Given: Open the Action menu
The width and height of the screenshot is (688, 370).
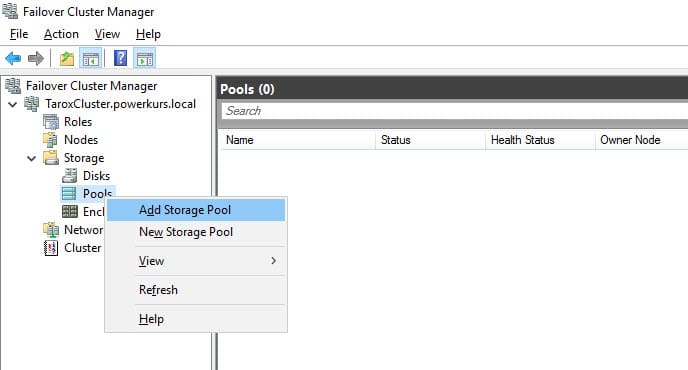Looking at the screenshot, I should tap(61, 34).
